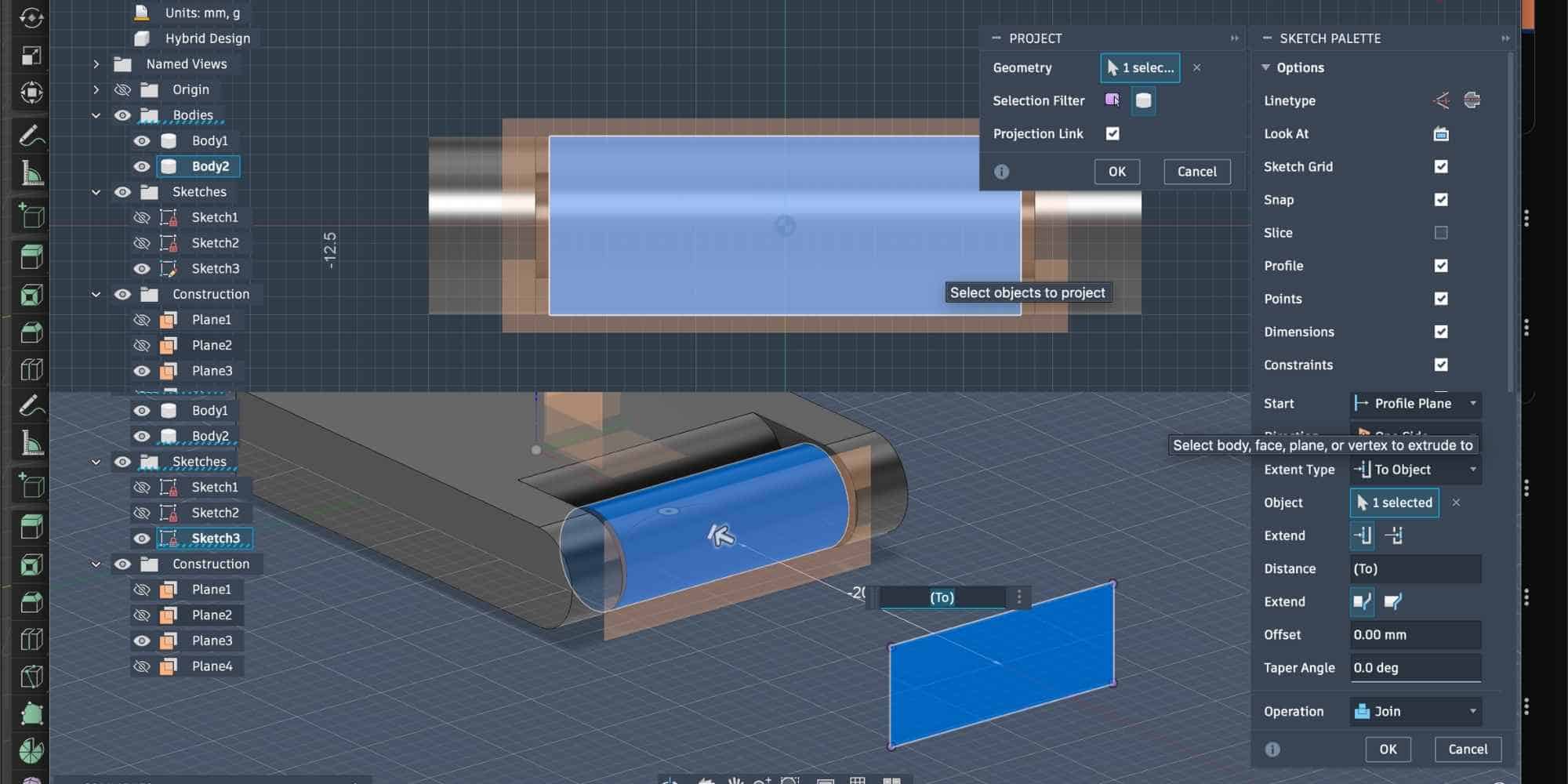Screen dimensions: 1568x784
Task: Click the Object selector showing 1 selected
Action: pyautogui.click(x=1395, y=503)
